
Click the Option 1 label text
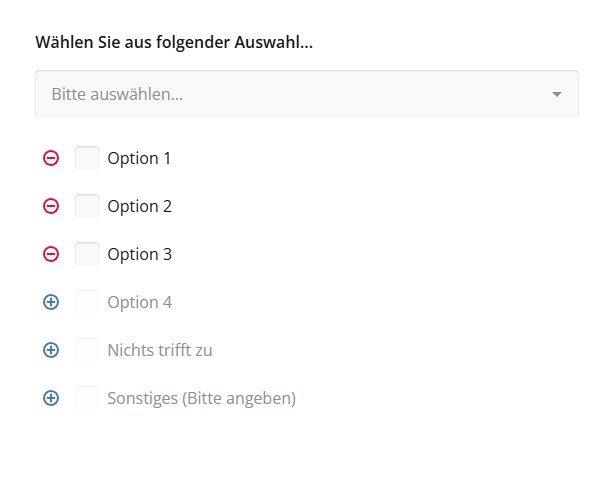[x=139, y=158]
